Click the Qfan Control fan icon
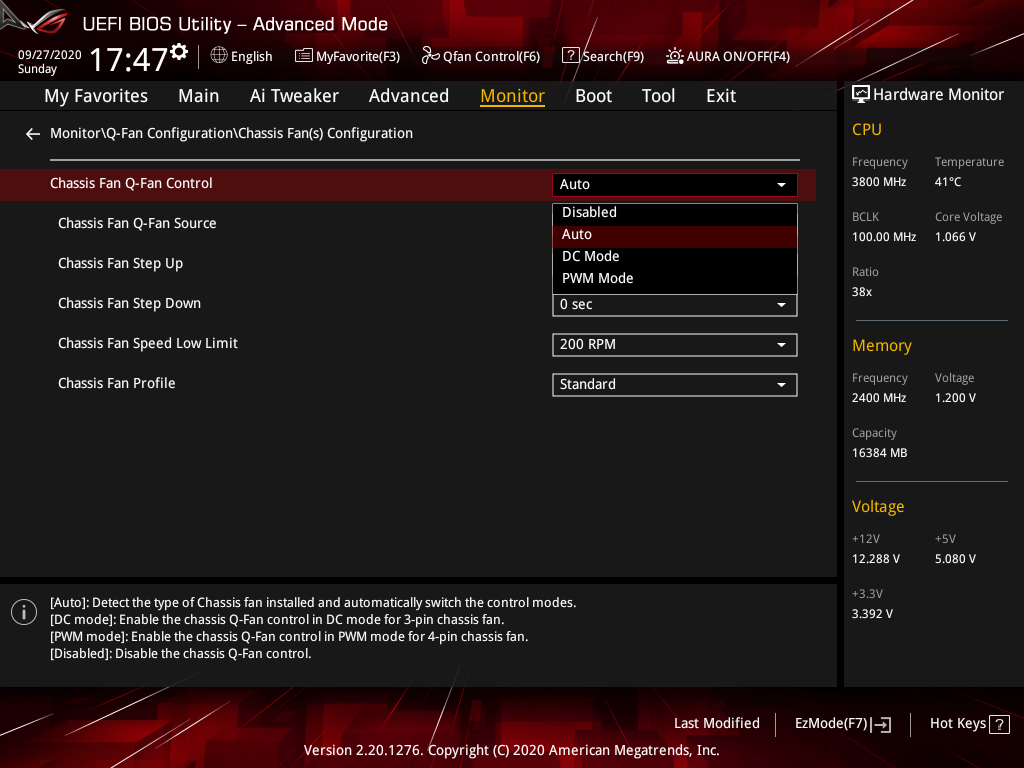This screenshot has height=768, width=1024. tap(430, 56)
